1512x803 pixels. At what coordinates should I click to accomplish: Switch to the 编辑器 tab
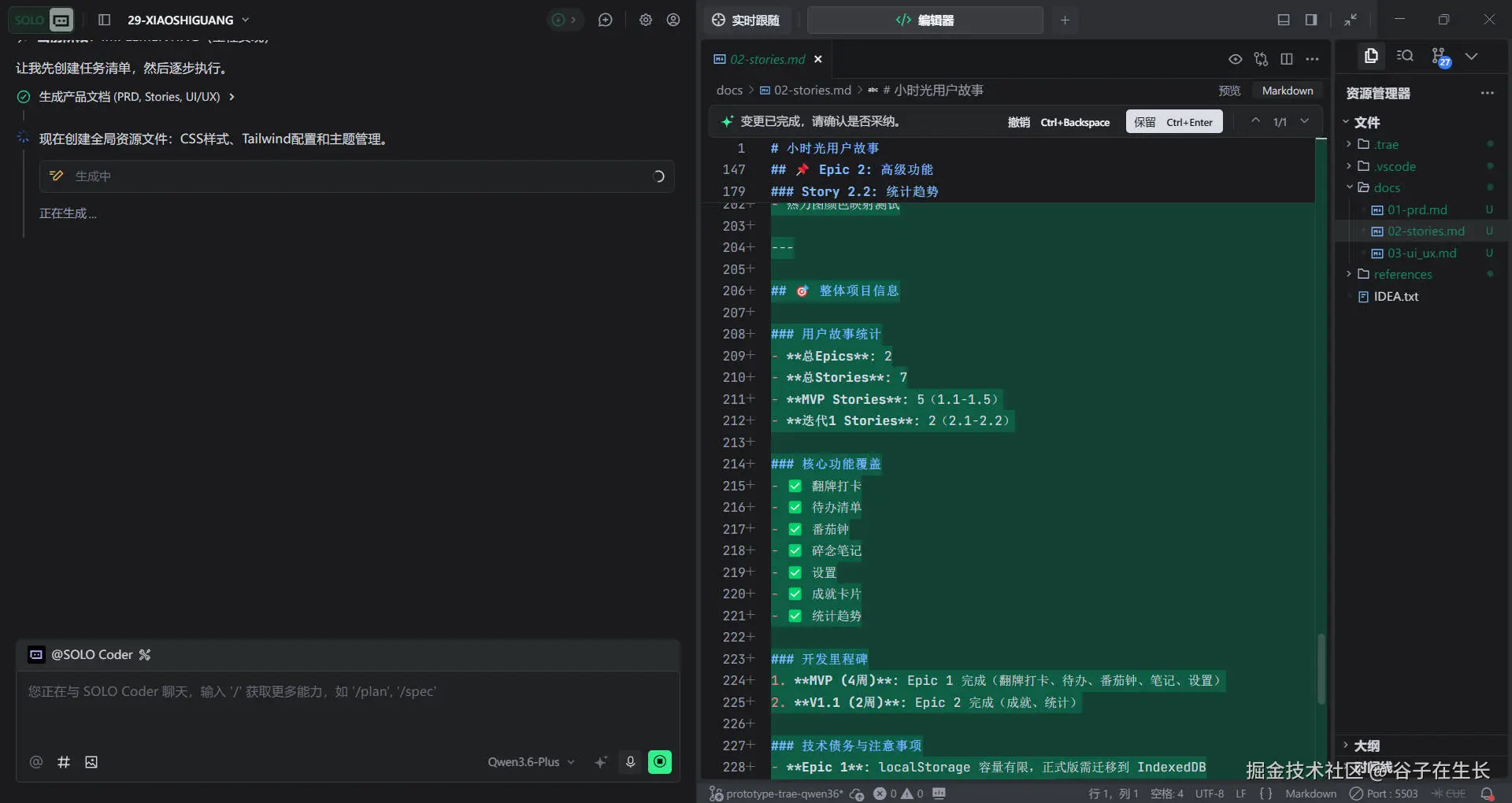(x=925, y=20)
